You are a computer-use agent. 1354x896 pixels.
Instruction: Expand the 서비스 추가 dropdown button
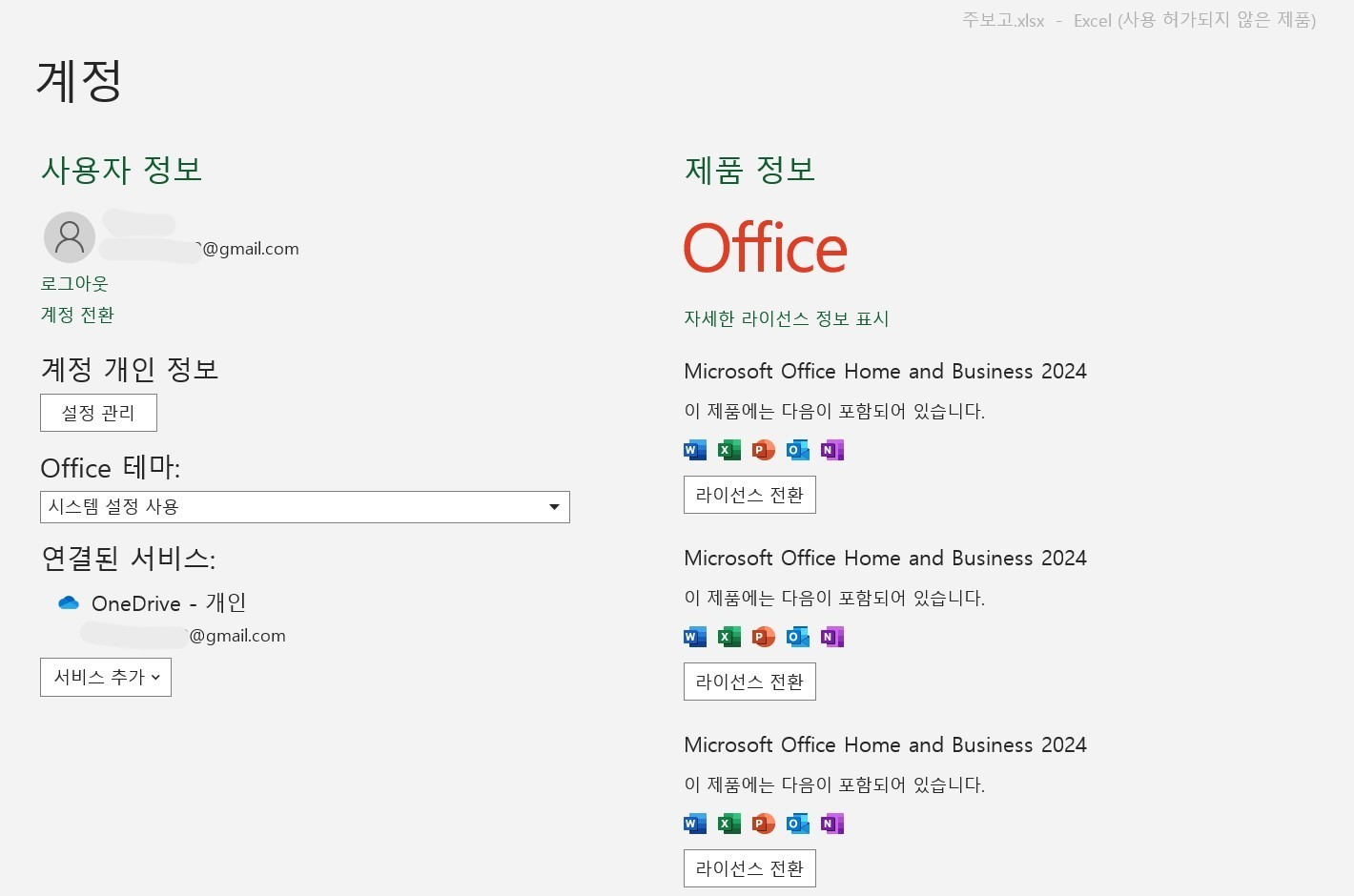tap(106, 677)
